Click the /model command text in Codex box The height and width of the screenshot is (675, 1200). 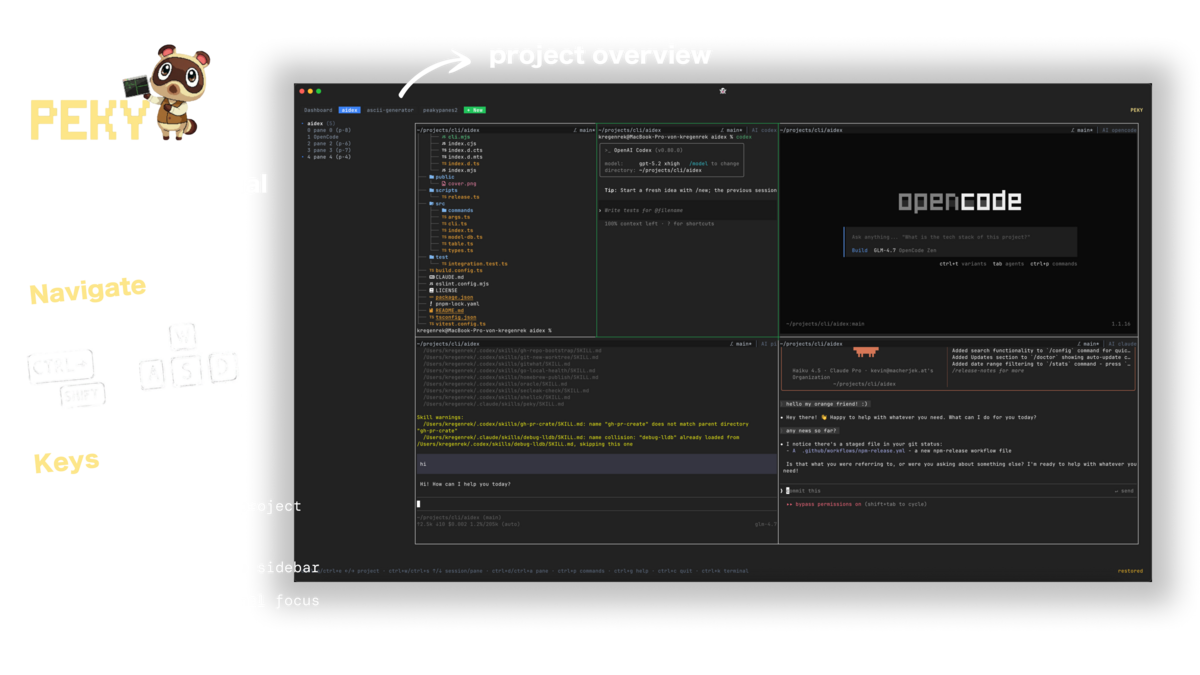(x=697, y=163)
